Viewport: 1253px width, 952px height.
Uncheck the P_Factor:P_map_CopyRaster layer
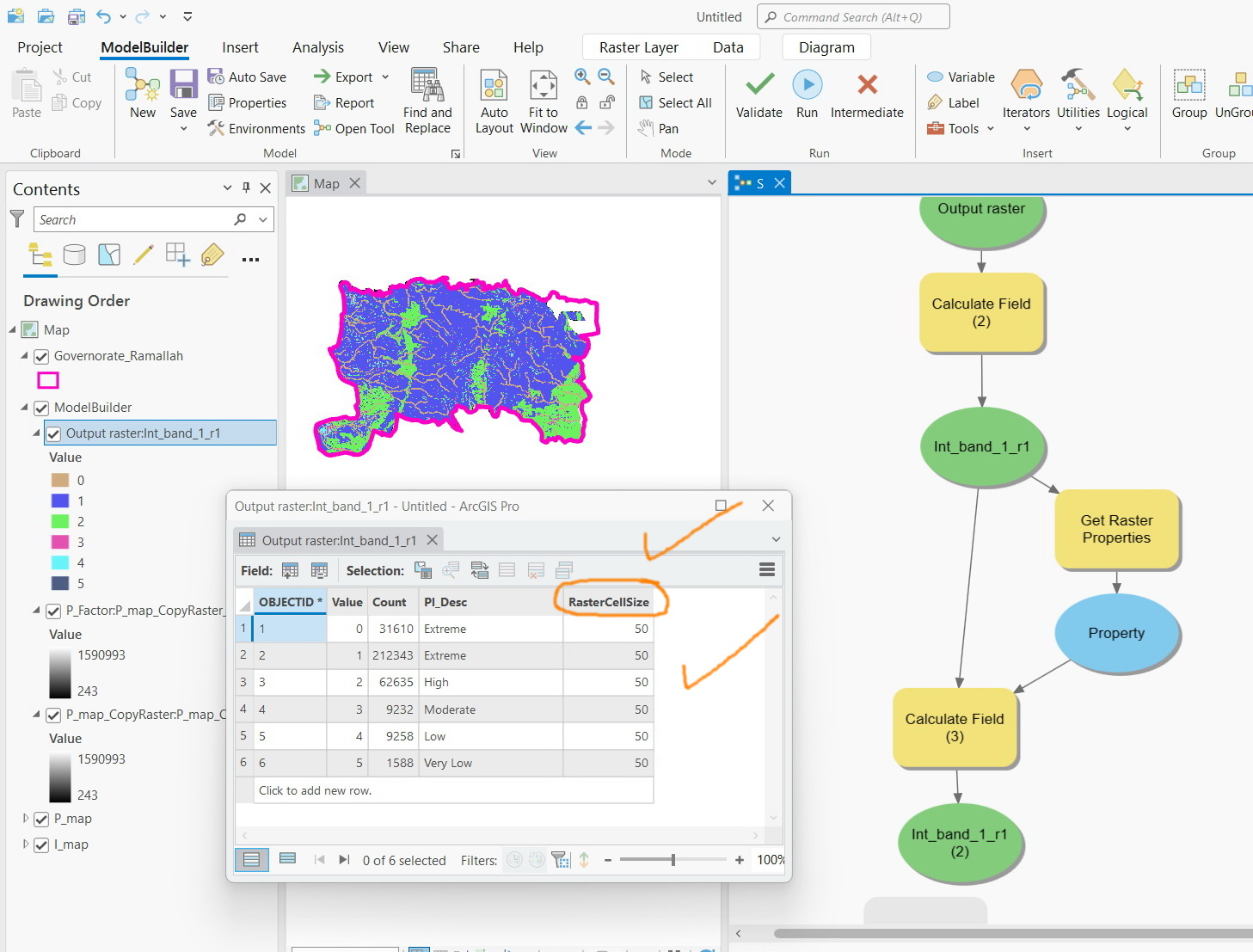tap(53, 611)
